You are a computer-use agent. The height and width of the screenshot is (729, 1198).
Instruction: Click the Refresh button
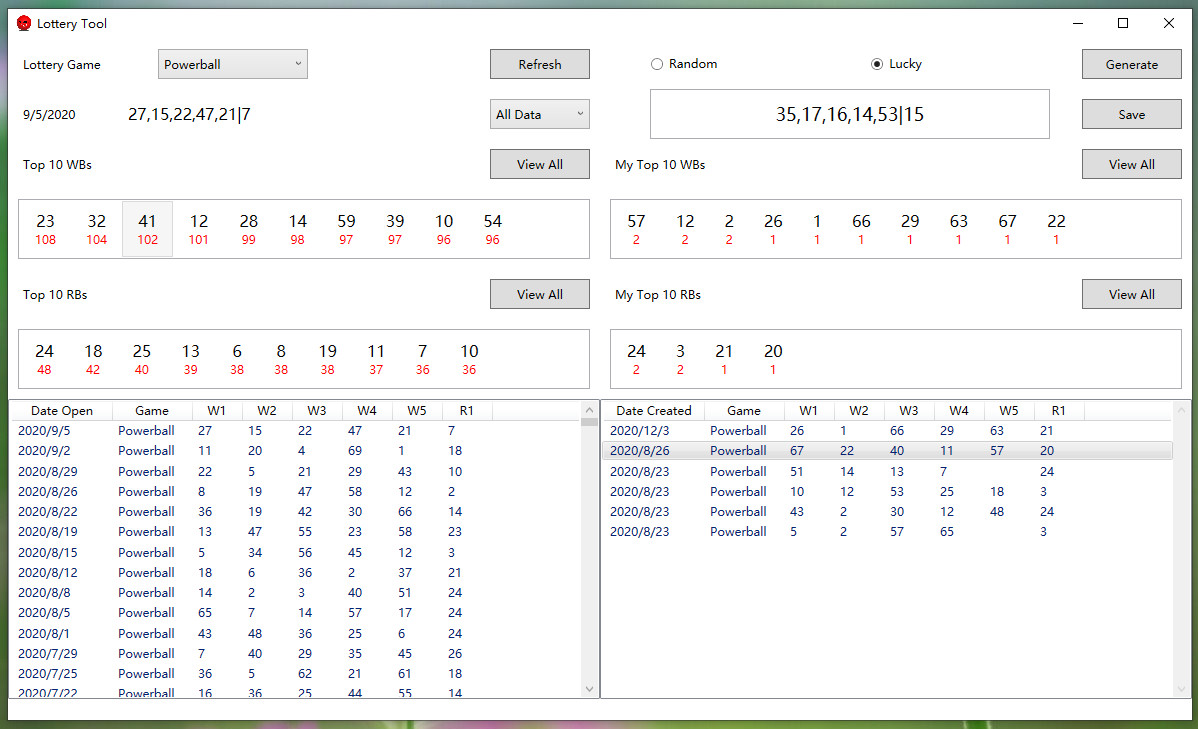[x=539, y=64]
